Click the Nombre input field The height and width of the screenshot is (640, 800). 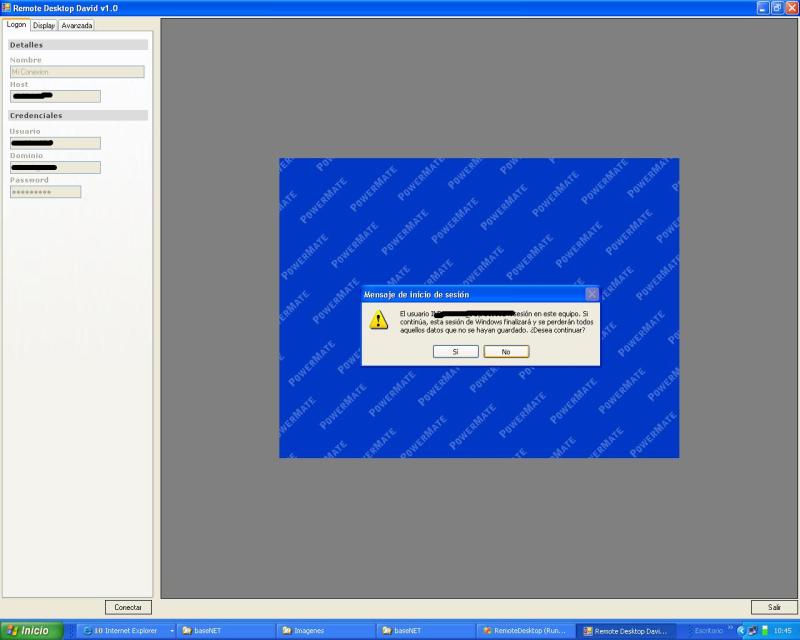(x=77, y=72)
